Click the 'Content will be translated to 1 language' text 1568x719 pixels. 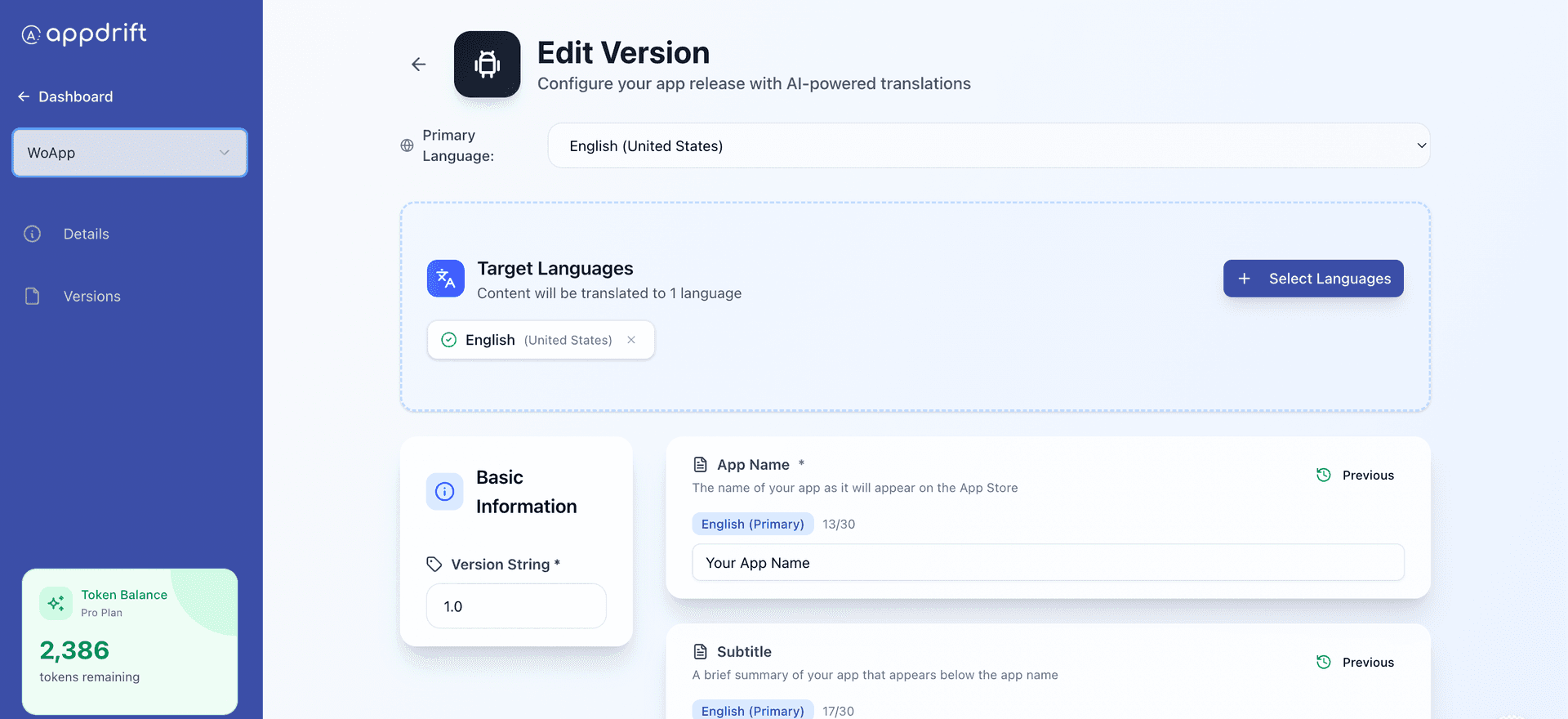pyautogui.click(x=609, y=293)
